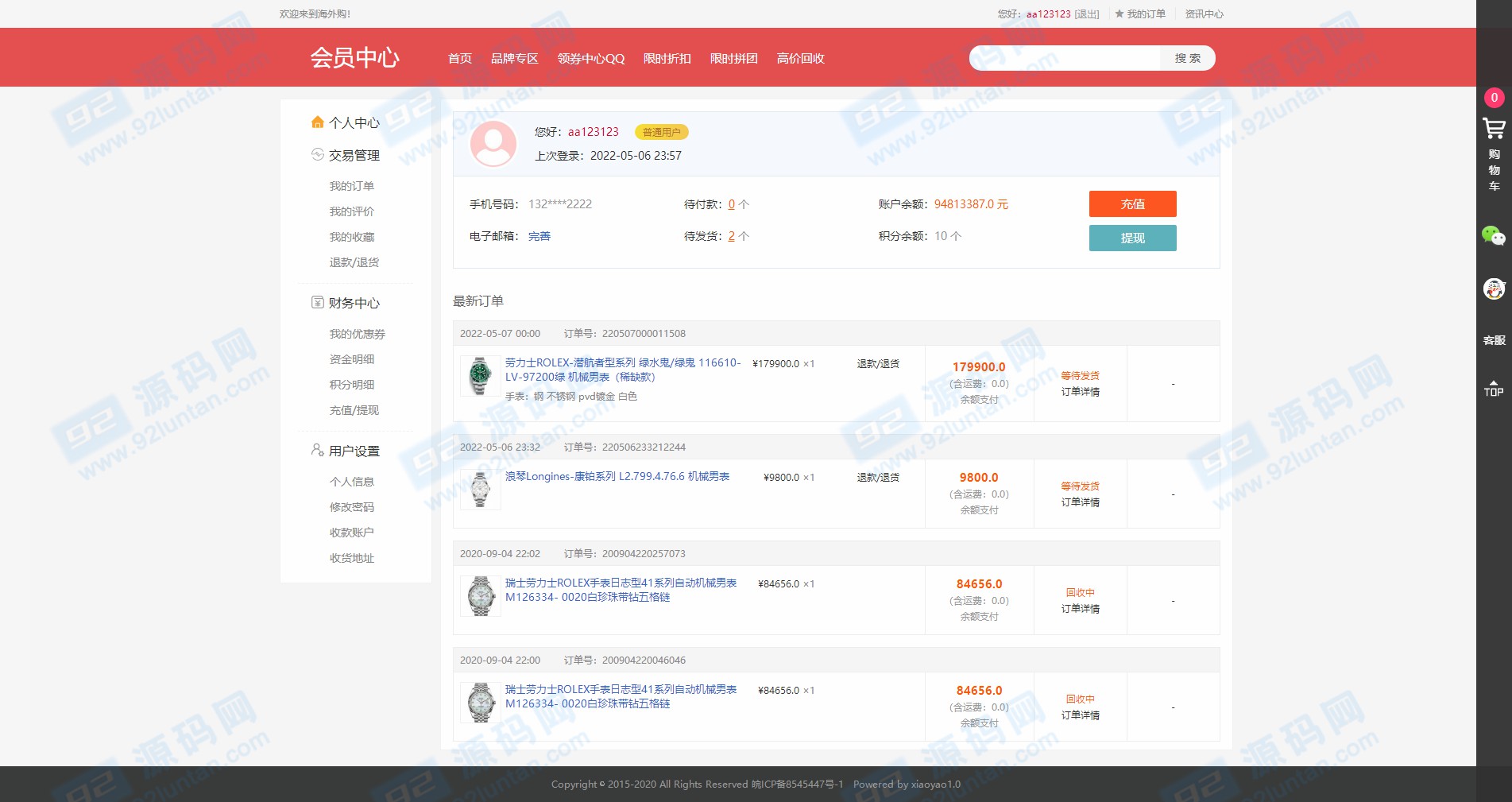Screen dimensions: 1512x802
Task: Open 个人信息 in left sidebar
Action: 352,482
